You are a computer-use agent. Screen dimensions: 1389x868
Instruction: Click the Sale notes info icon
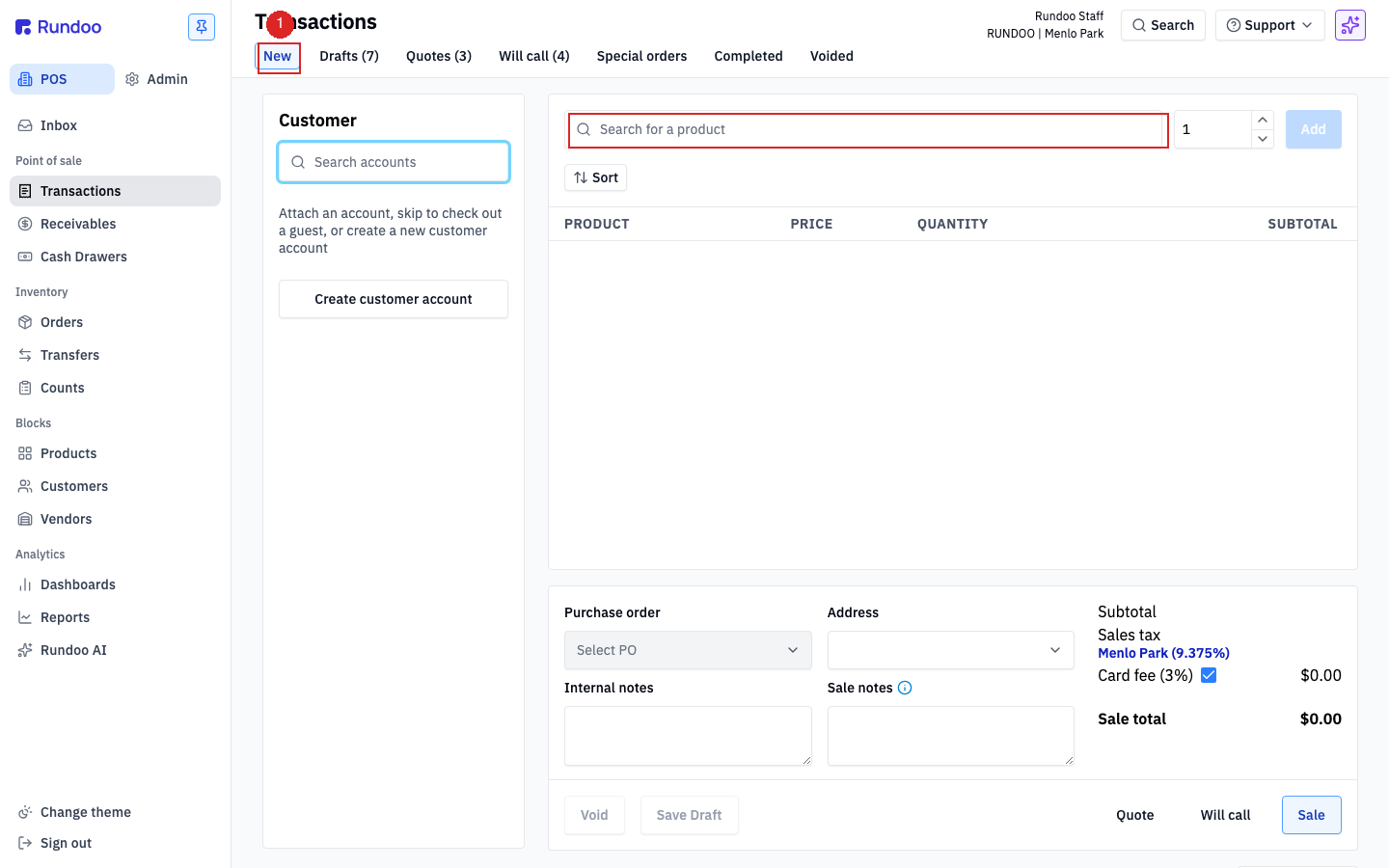[905, 688]
